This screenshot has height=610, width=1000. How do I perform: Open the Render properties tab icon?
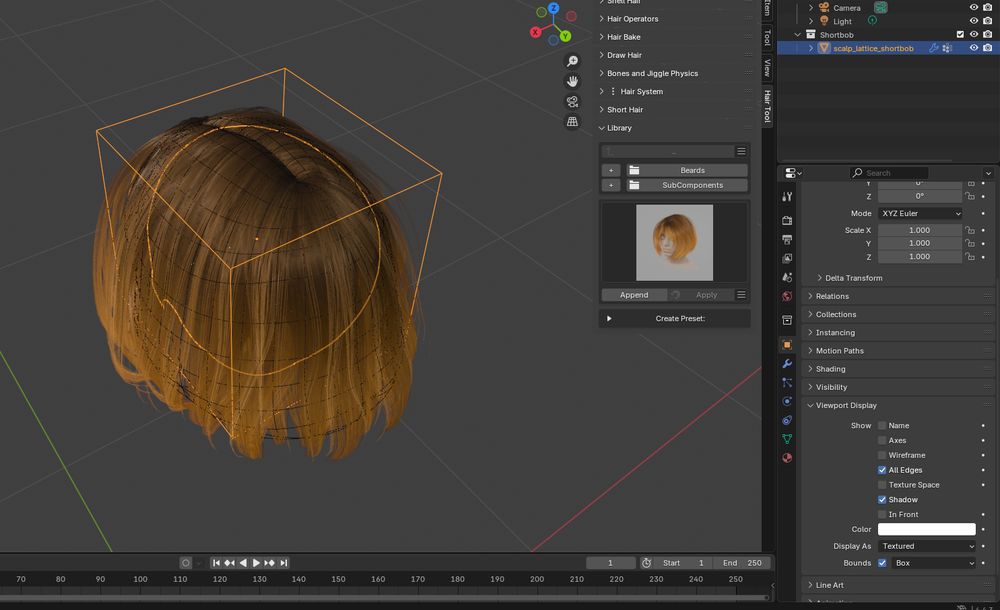pos(787,220)
